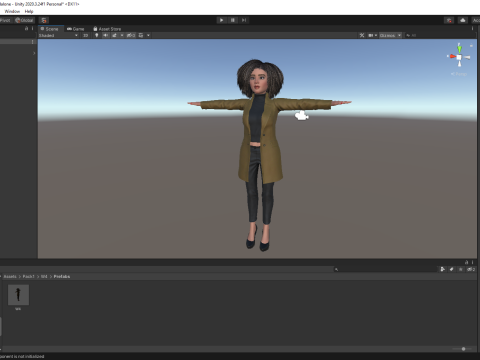Toggle the scene grid visibility icon
Viewport: 480px width, 360px height.
tap(141, 35)
